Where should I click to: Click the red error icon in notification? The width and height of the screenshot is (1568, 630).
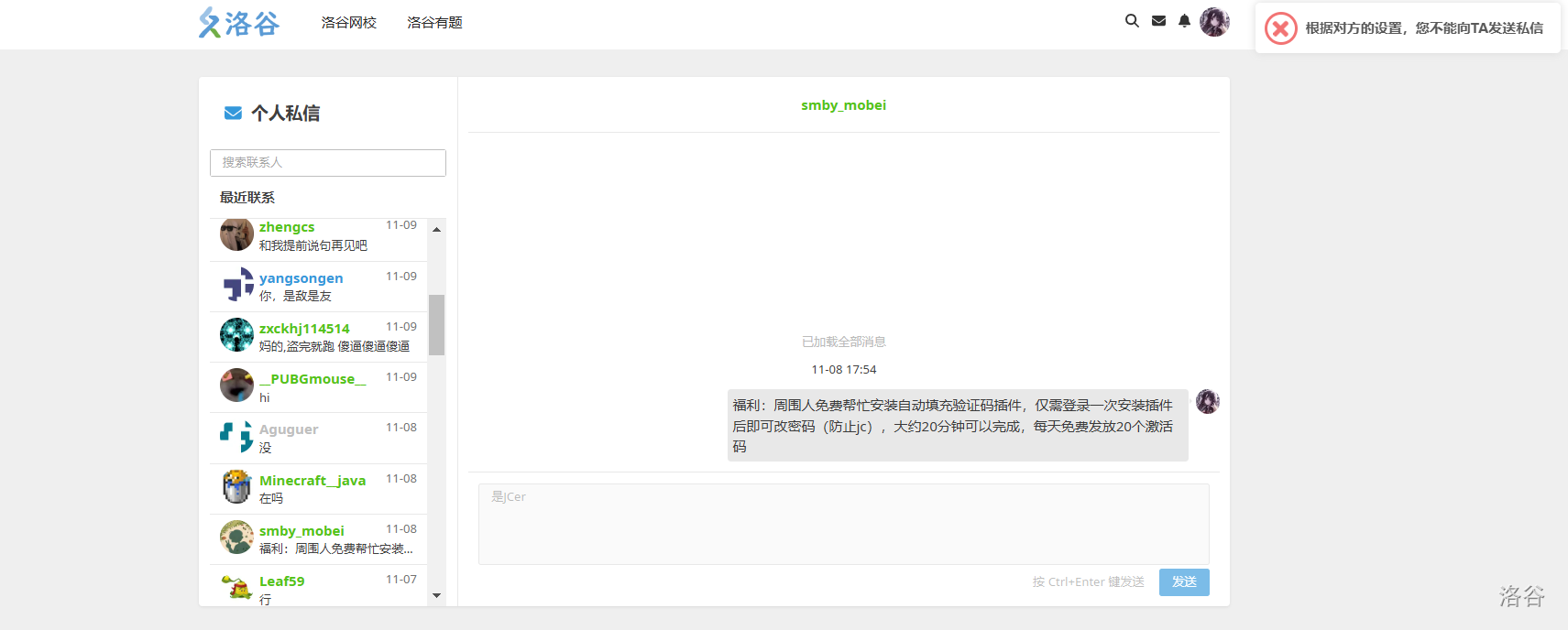point(1280,28)
